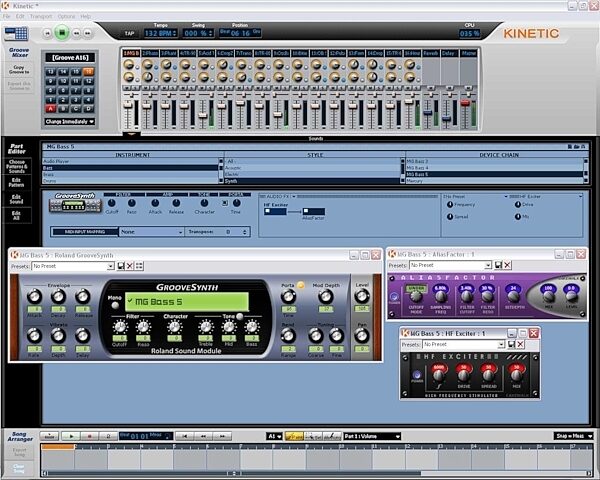
Task: Mute mixer channel 1 MG B
Action: (x=127, y=88)
